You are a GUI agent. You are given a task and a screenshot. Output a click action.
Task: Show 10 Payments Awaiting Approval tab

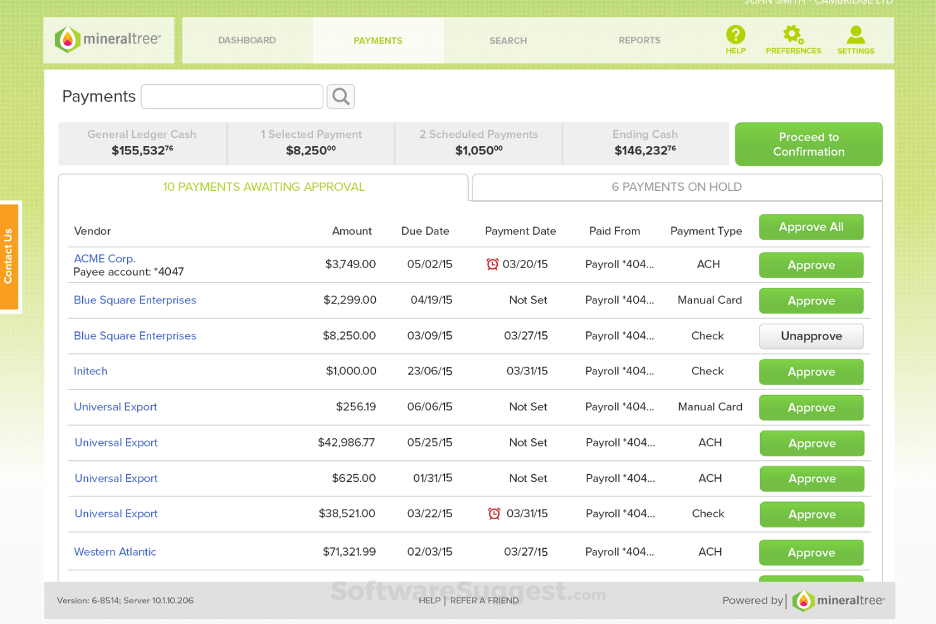coord(263,187)
